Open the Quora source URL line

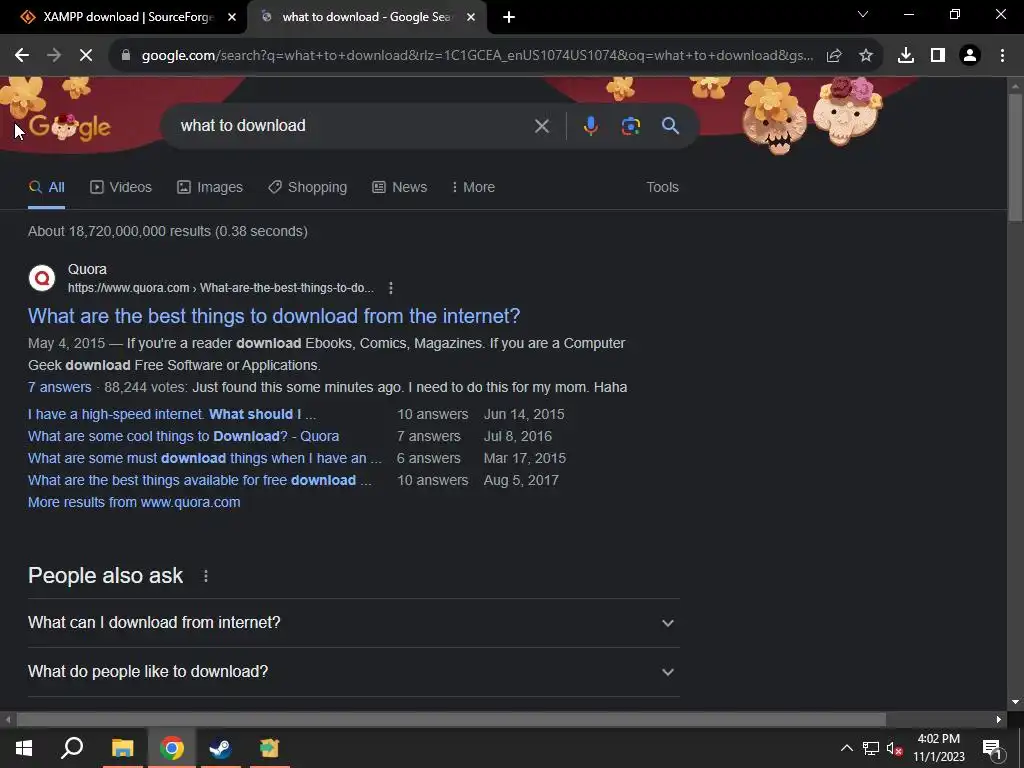pyautogui.click(x=221, y=288)
